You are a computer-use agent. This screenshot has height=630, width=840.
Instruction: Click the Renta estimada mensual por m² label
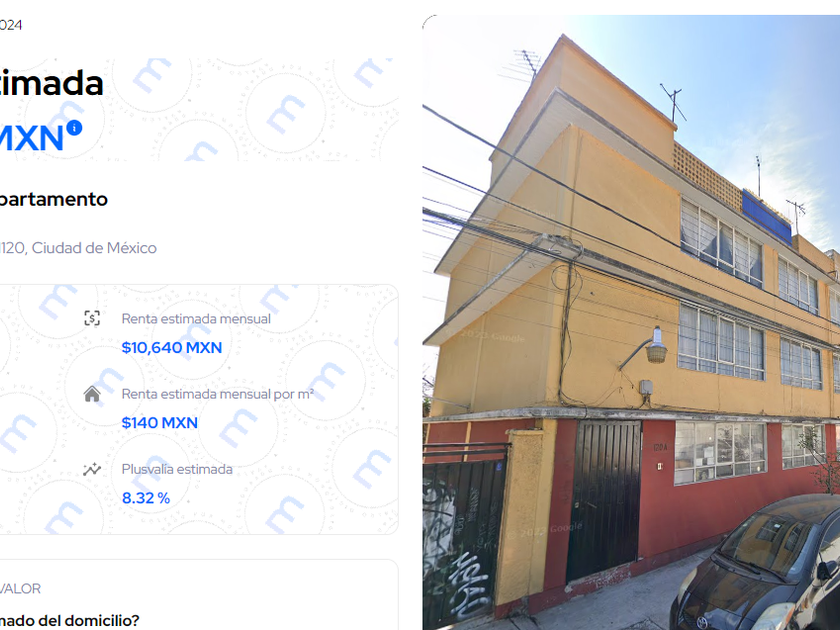click(x=218, y=394)
